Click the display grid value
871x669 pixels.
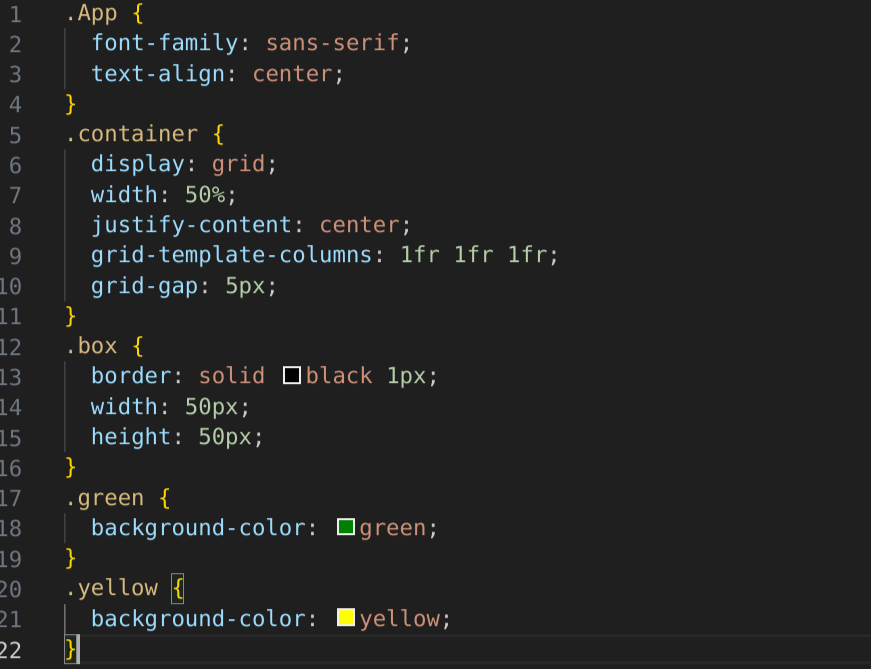[238, 164]
